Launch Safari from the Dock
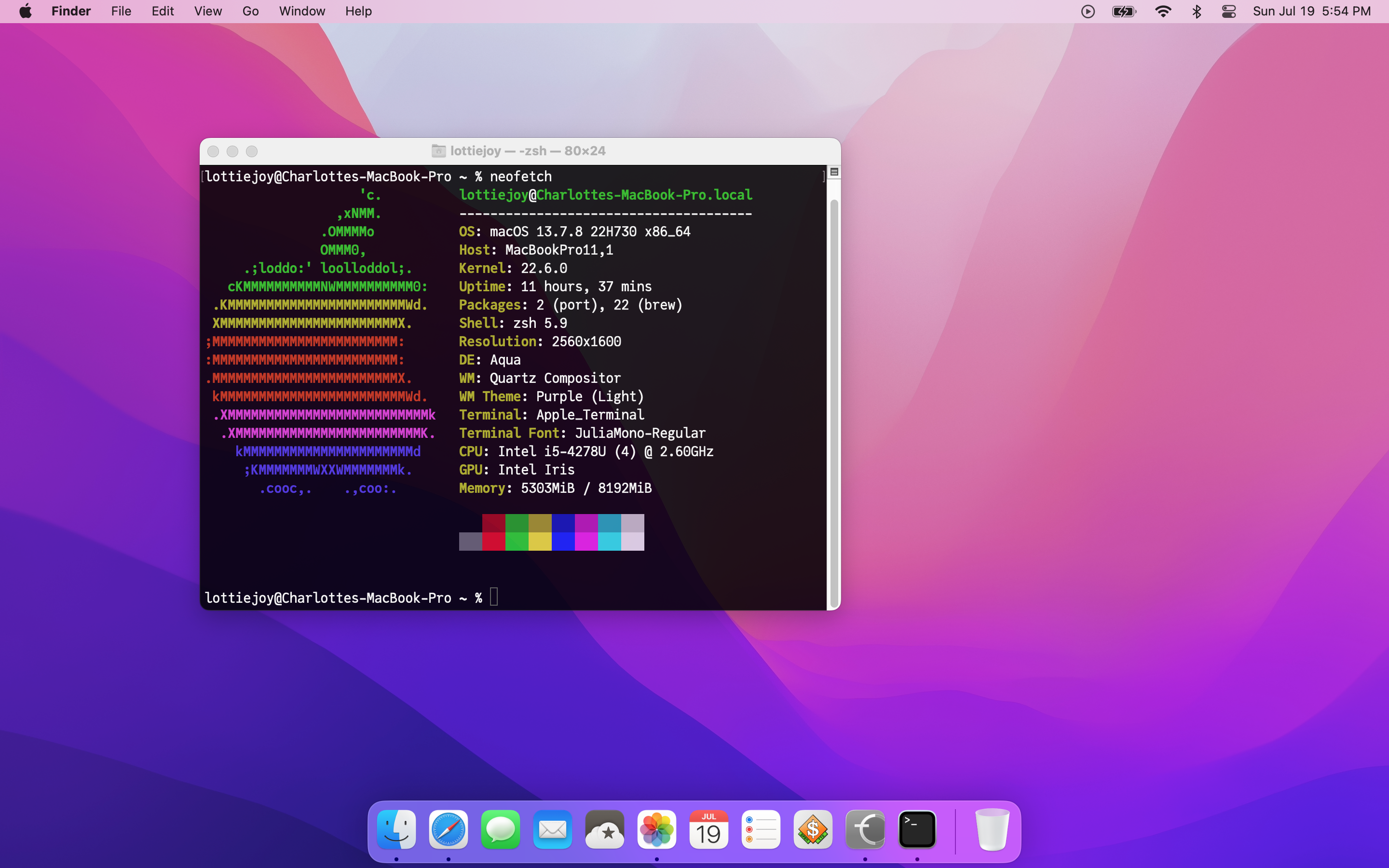The image size is (1389, 868). tap(448, 829)
